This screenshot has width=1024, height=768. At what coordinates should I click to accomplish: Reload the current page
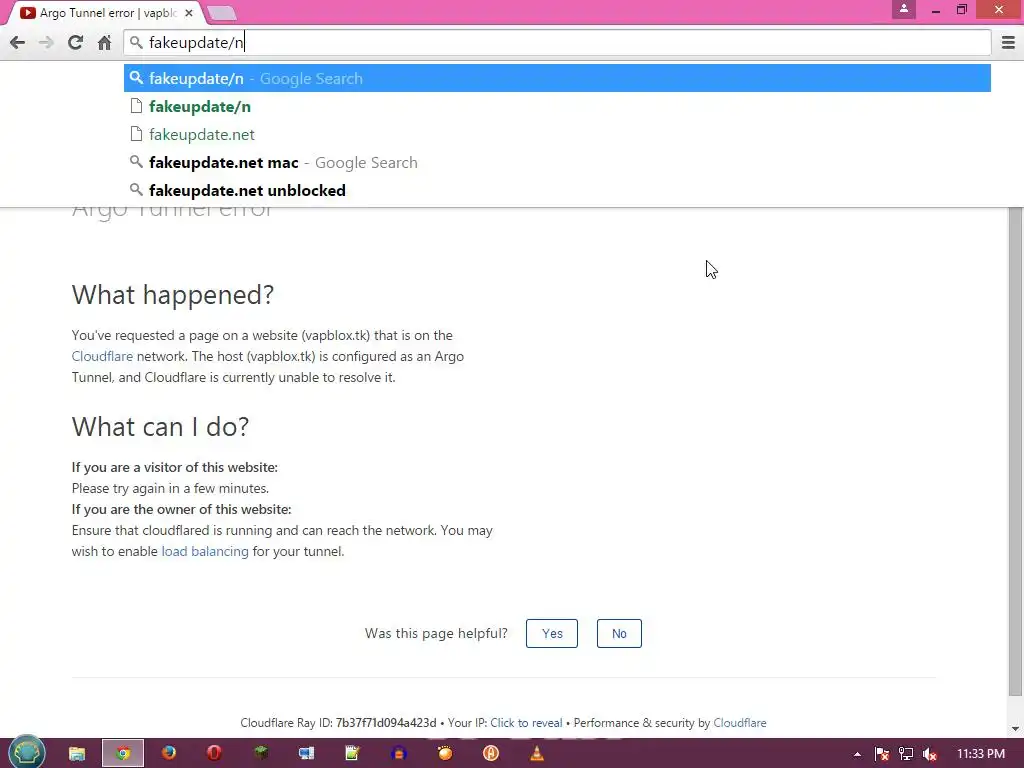point(75,42)
